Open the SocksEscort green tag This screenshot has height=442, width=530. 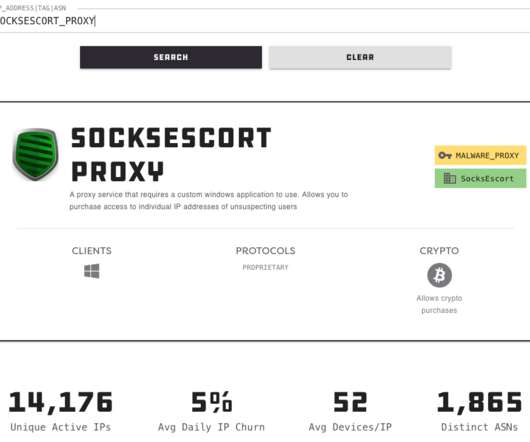(x=480, y=178)
